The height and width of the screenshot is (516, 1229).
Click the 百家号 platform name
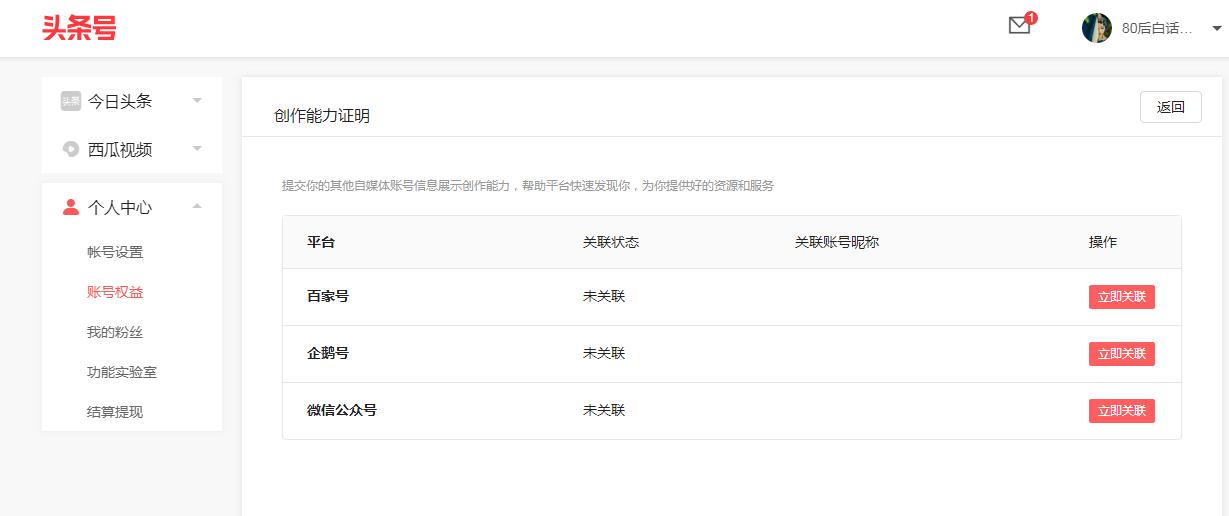(x=328, y=297)
